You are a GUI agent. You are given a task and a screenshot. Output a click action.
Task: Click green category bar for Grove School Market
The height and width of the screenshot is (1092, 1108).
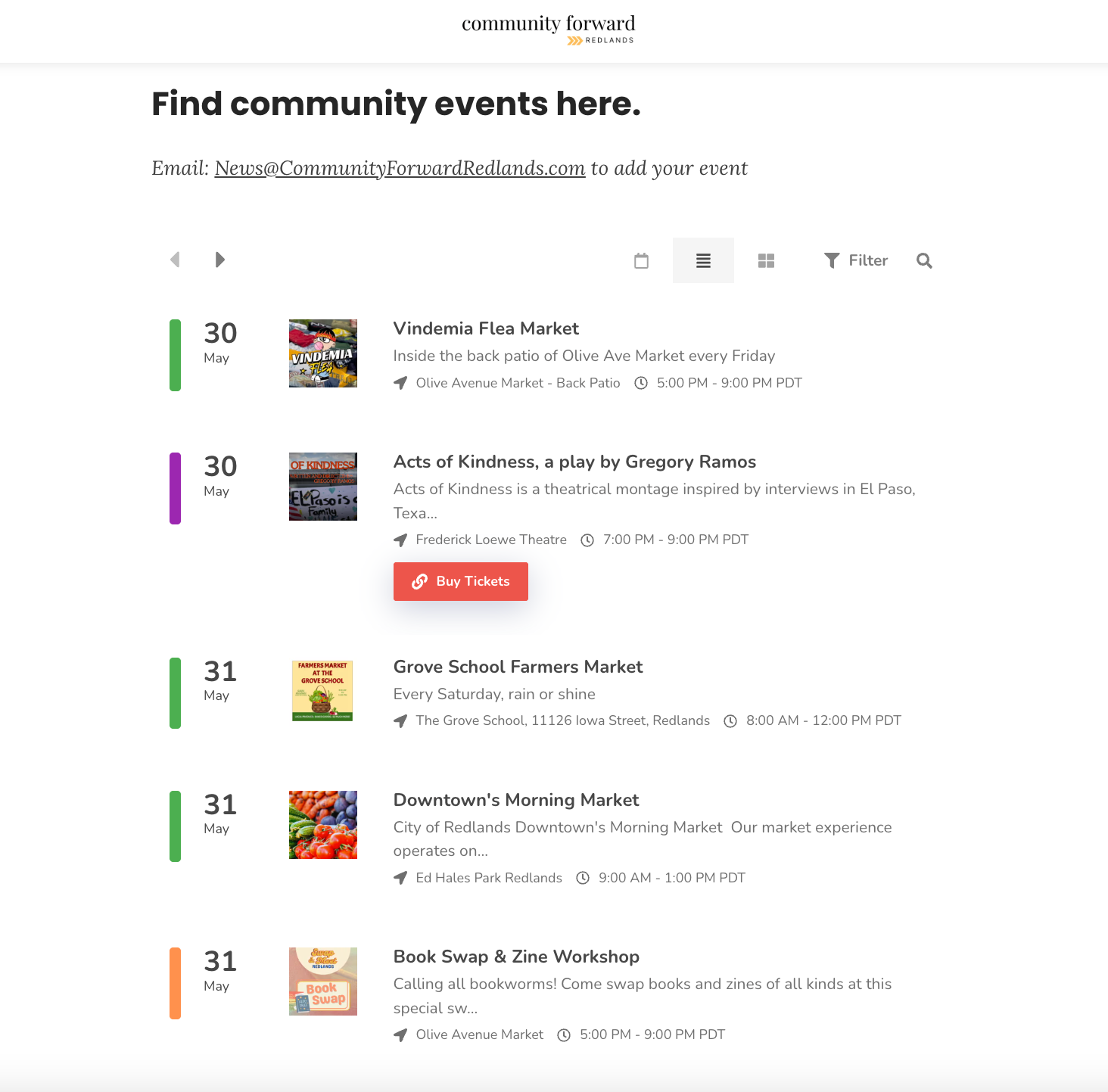[175, 693]
